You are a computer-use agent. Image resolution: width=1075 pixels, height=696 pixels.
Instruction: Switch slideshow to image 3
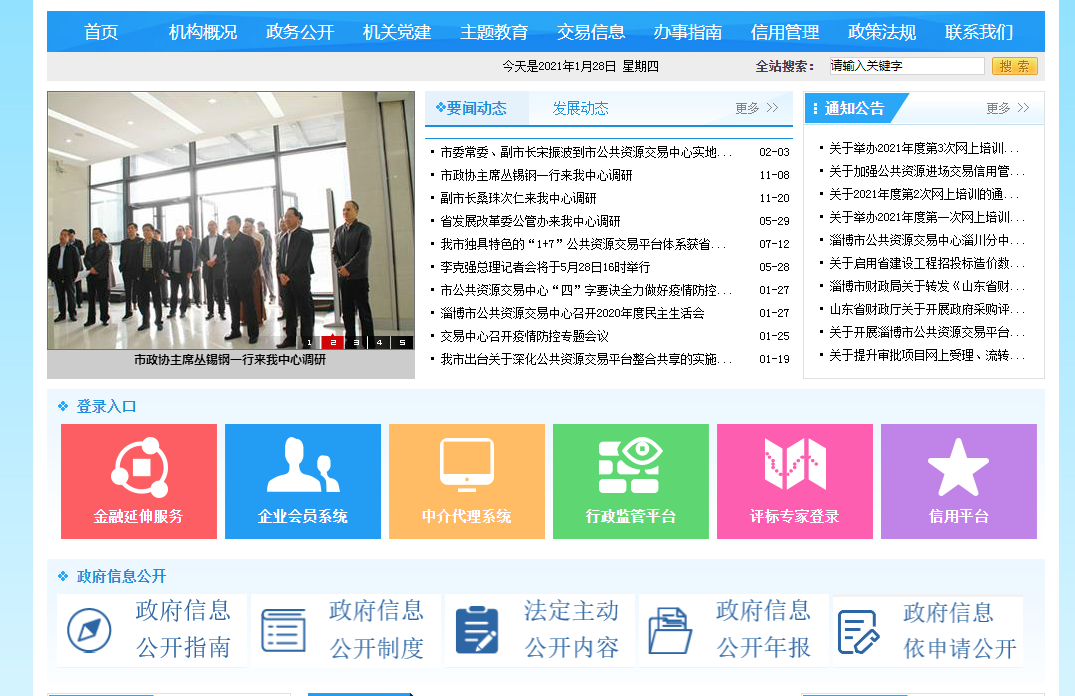pos(356,343)
